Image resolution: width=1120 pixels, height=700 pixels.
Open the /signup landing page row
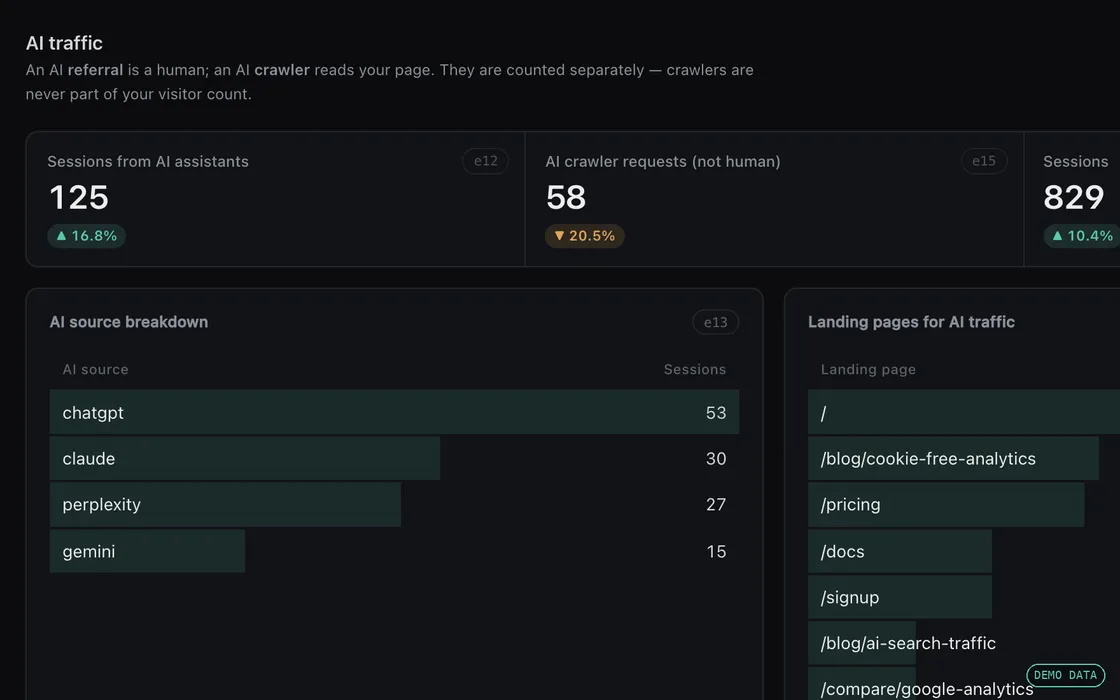pos(964,597)
